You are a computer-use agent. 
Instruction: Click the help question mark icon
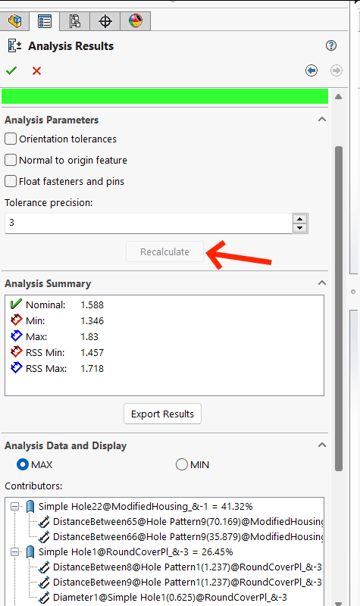tap(331, 46)
